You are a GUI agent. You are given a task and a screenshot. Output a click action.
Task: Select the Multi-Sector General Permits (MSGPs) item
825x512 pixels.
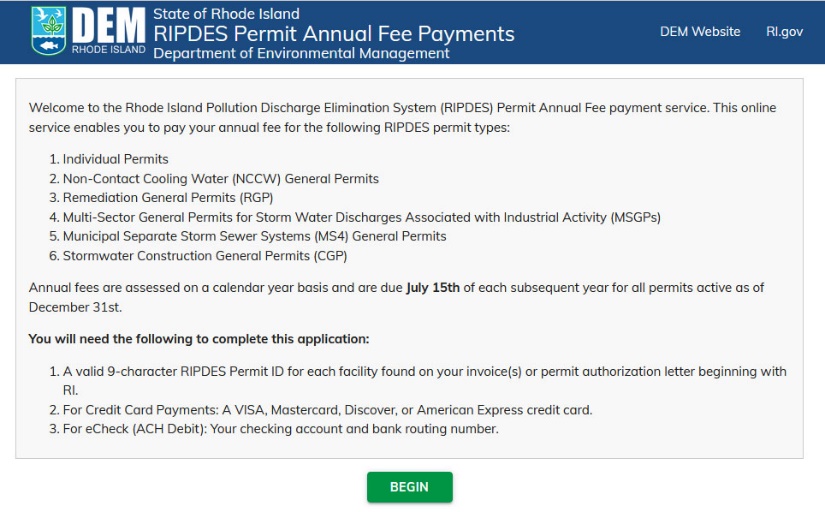[x=361, y=217]
